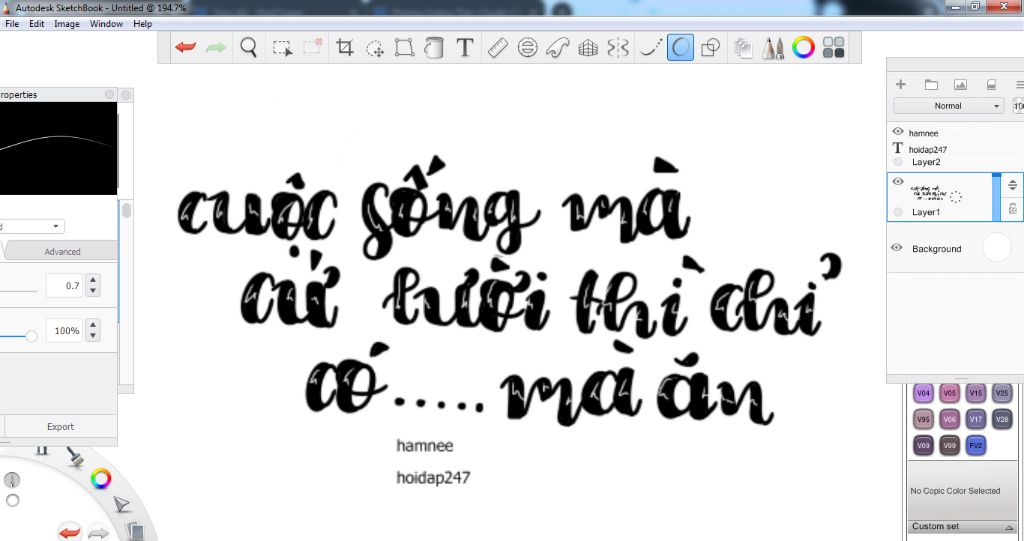Increase the 0.7 value stepper
Screen dimensions: 1024x541
pyautogui.click(x=93, y=280)
